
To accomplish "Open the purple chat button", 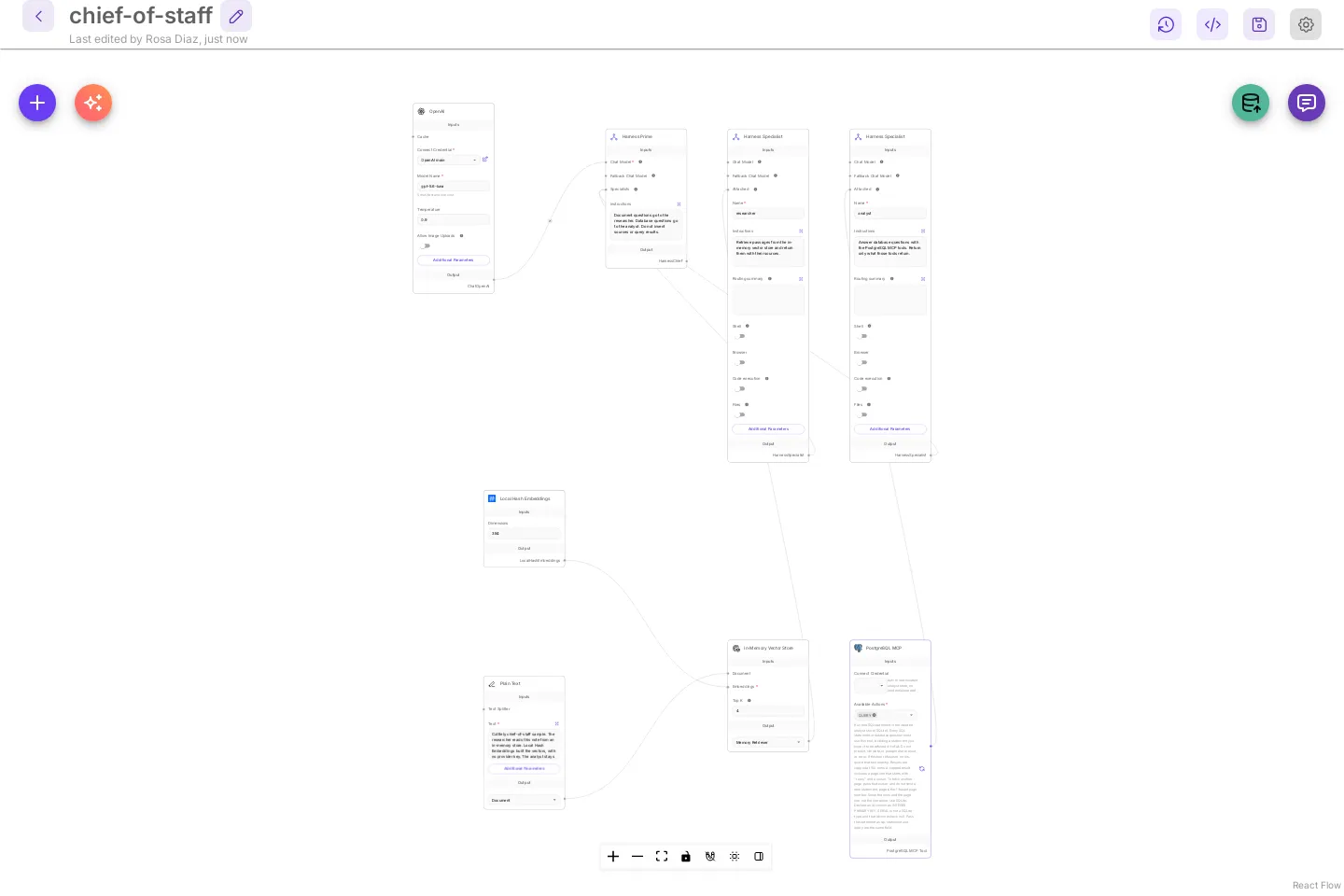I will [x=1307, y=103].
